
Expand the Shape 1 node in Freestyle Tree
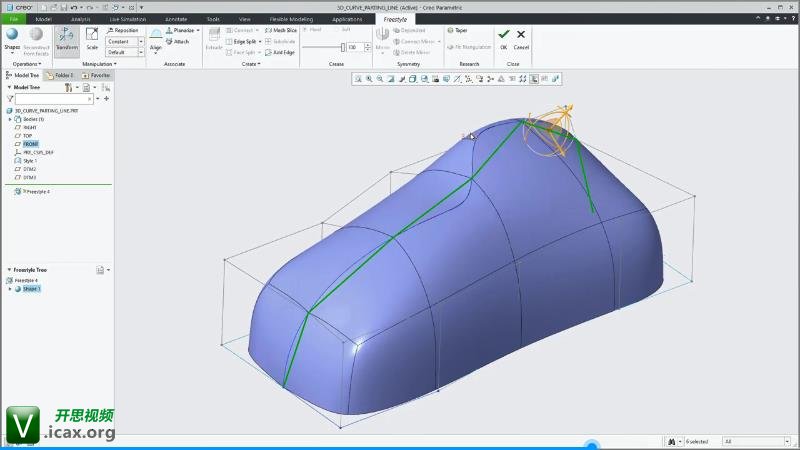[10, 289]
